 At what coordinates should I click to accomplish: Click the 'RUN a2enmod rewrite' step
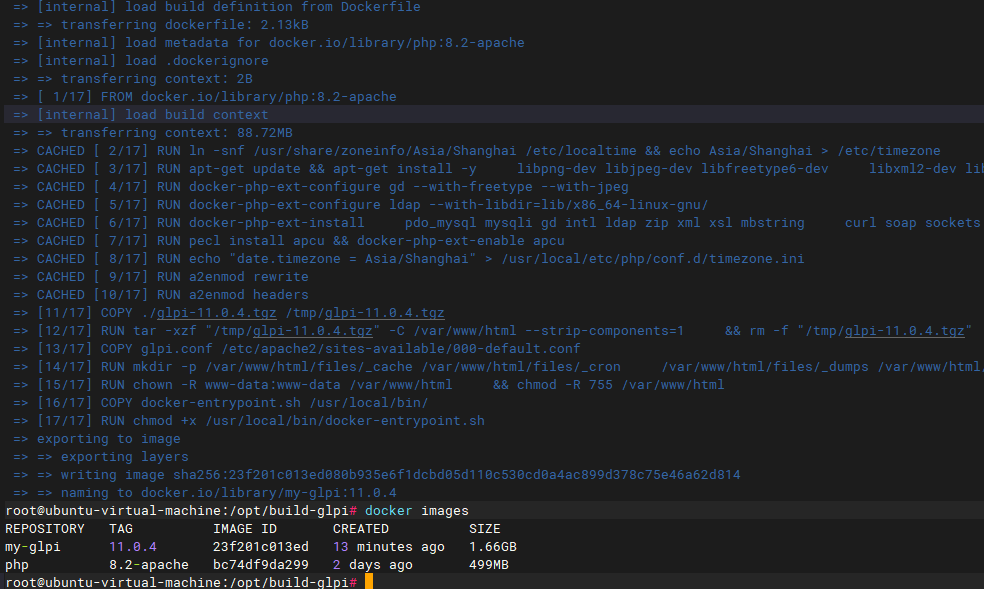click(x=161, y=277)
